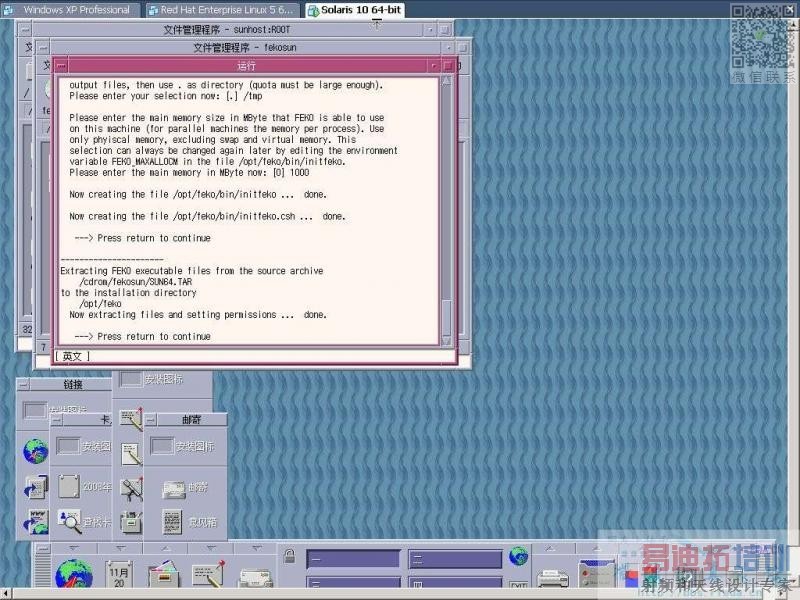Click the install-icon drop box in 邮寄 subpanel
Image resolution: width=800 pixels, height=600 pixels.
click(x=162, y=446)
